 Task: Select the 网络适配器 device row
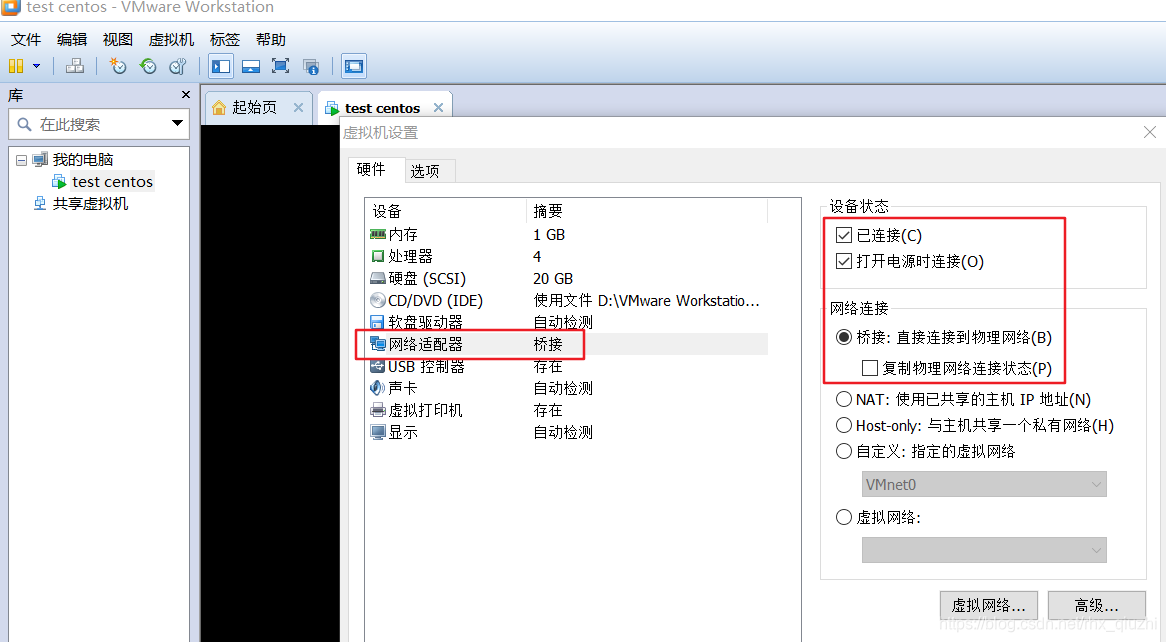[568, 344]
